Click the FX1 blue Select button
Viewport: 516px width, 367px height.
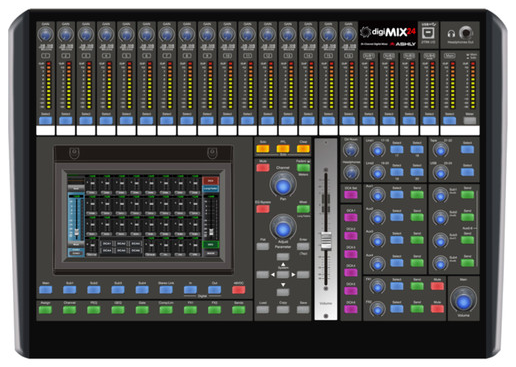[x=397, y=286]
